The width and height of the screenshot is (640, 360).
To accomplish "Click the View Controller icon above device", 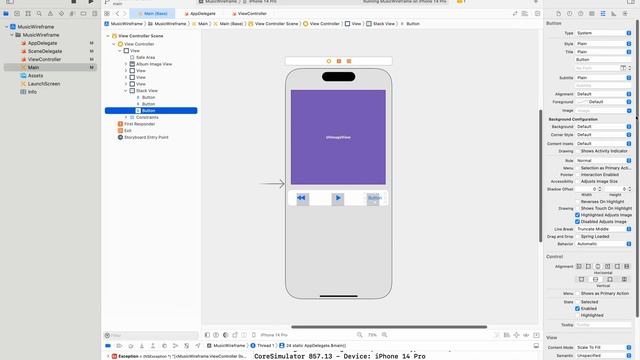I will [329, 61].
